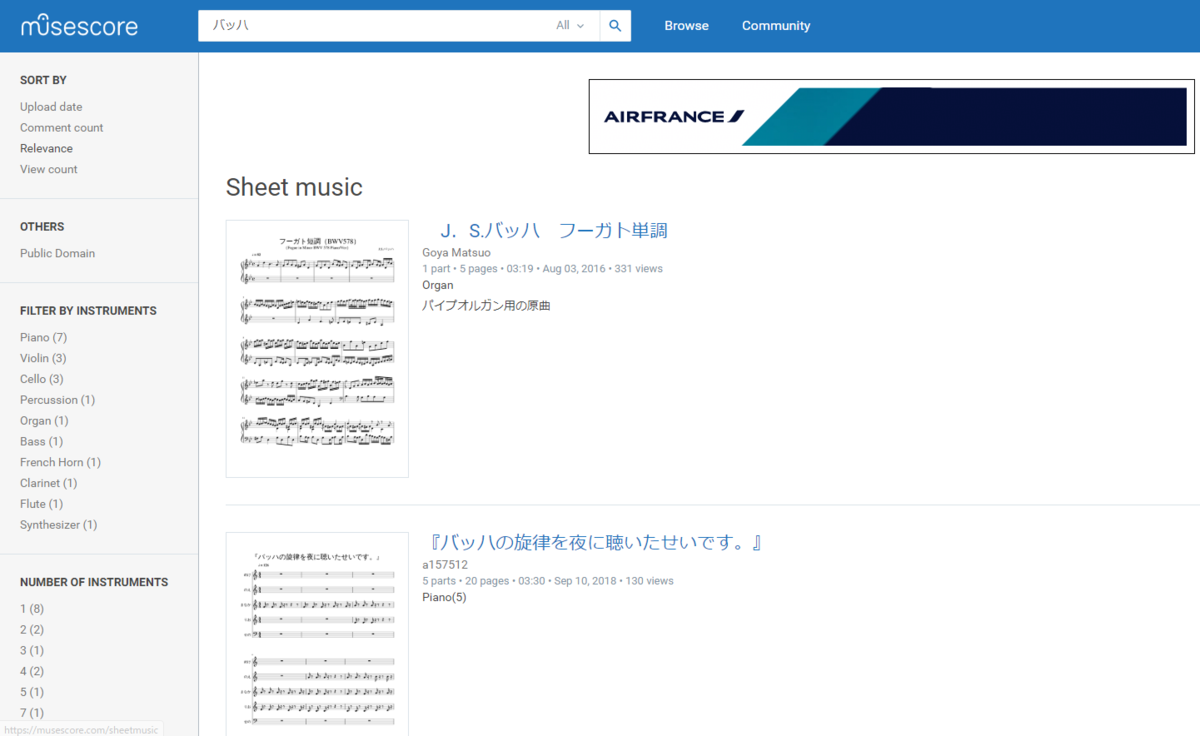Filter scores by Public Domain
Viewport: 1200px width, 736px height.
tap(57, 253)
